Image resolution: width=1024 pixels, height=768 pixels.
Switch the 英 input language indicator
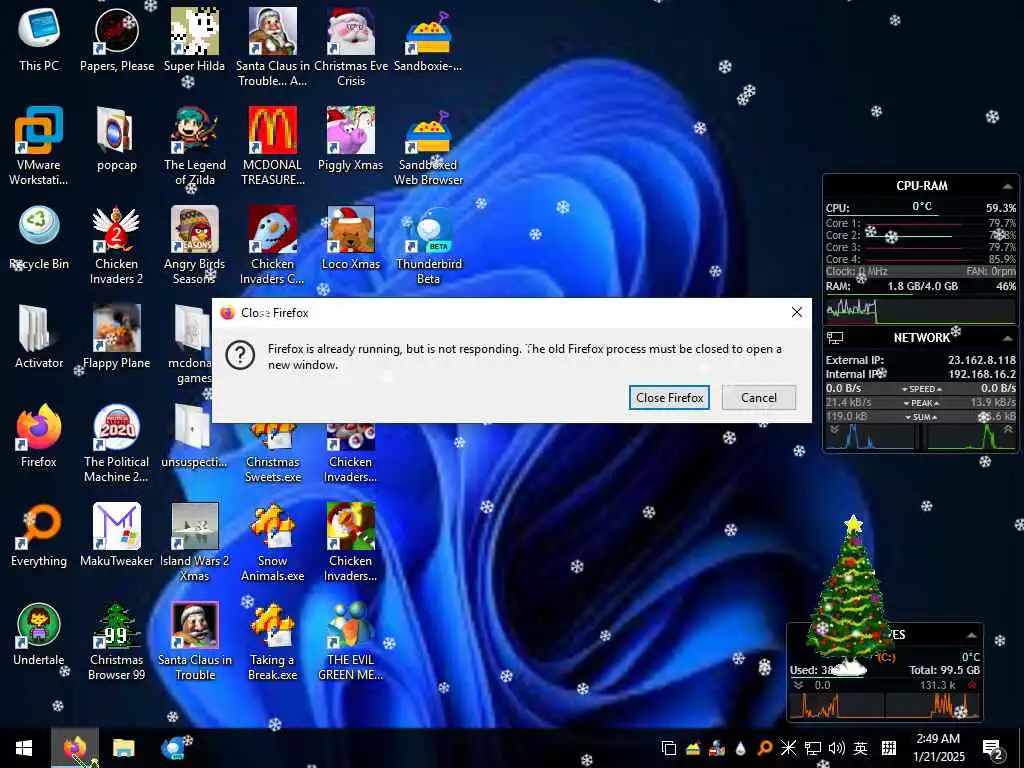coord(861,748)
